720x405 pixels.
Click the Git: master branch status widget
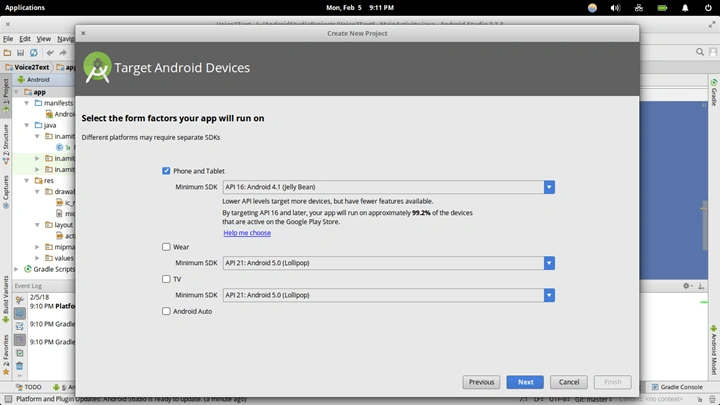coord(593,399)
